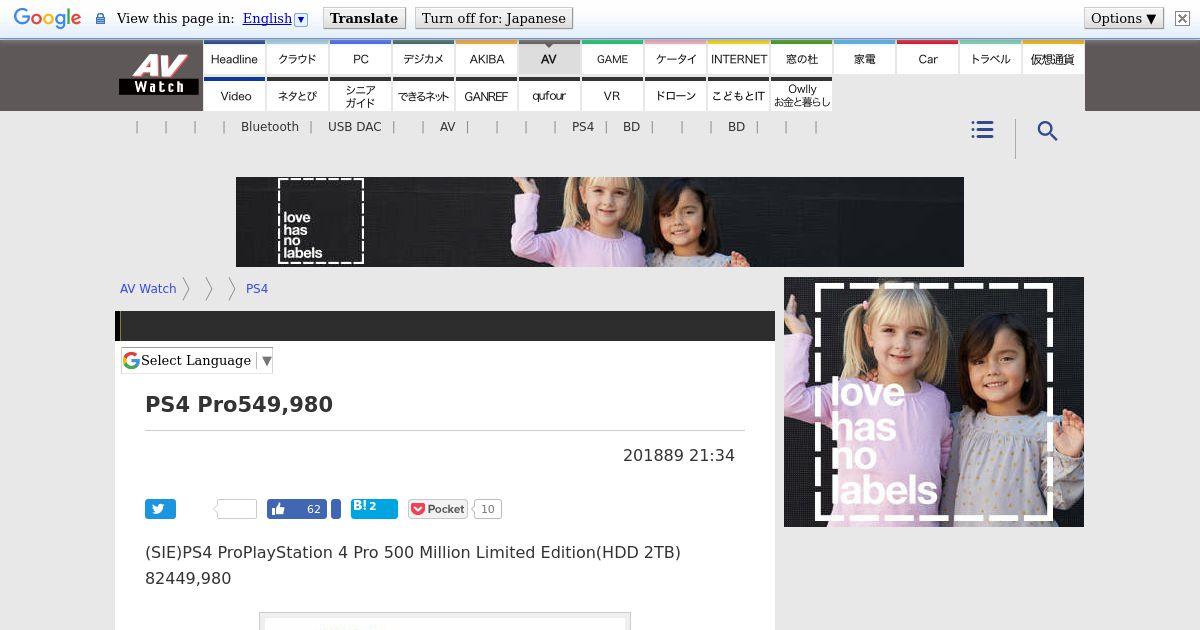Click the AV link in category subnav
Viewport: 1200px width, 630px height.
(447, 127)
